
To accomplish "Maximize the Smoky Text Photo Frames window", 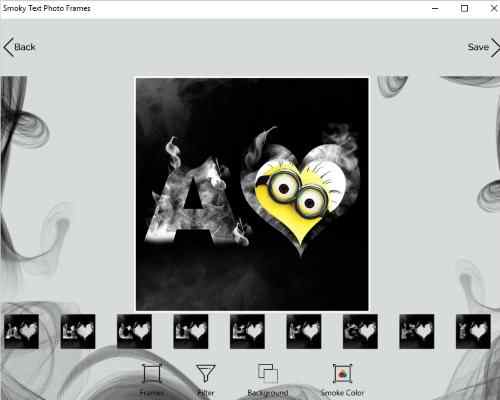I will (x=464, y=9).
